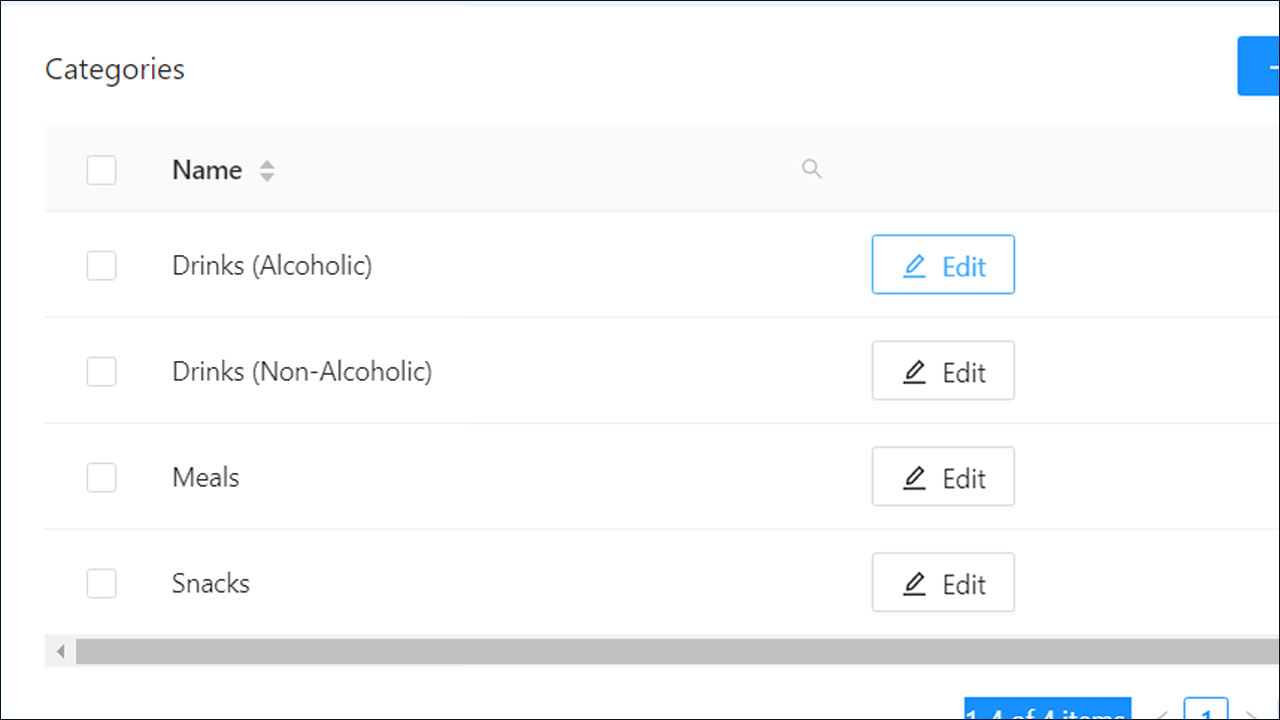
Task: Check the Drinks (Non-Alcoholic) row checkbox
Action: tap(101, 372)
